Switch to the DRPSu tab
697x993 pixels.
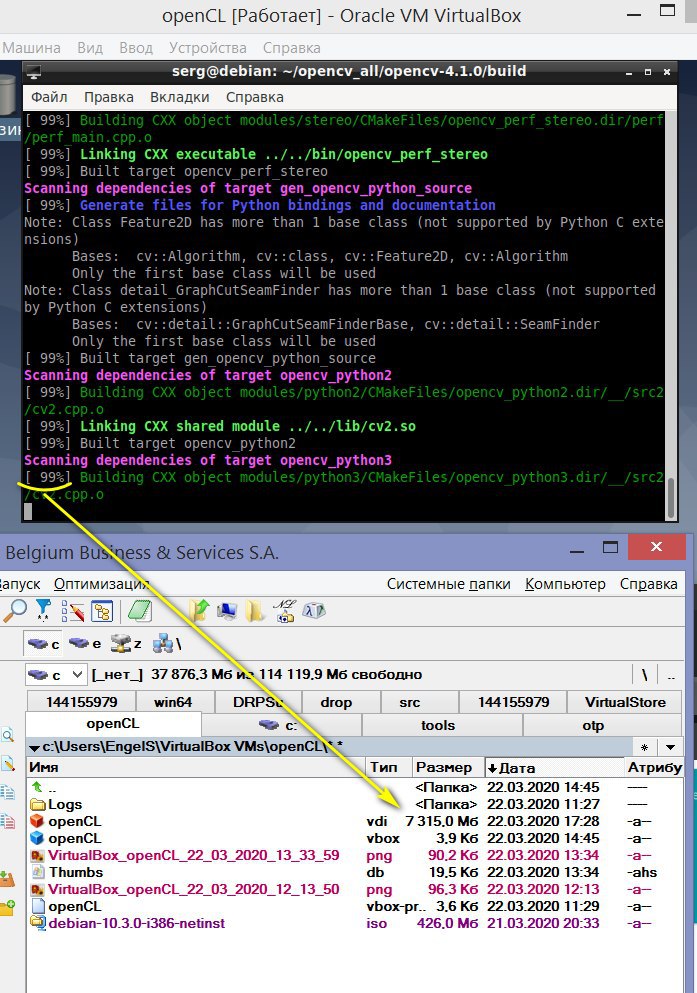[x=257, y=702]
